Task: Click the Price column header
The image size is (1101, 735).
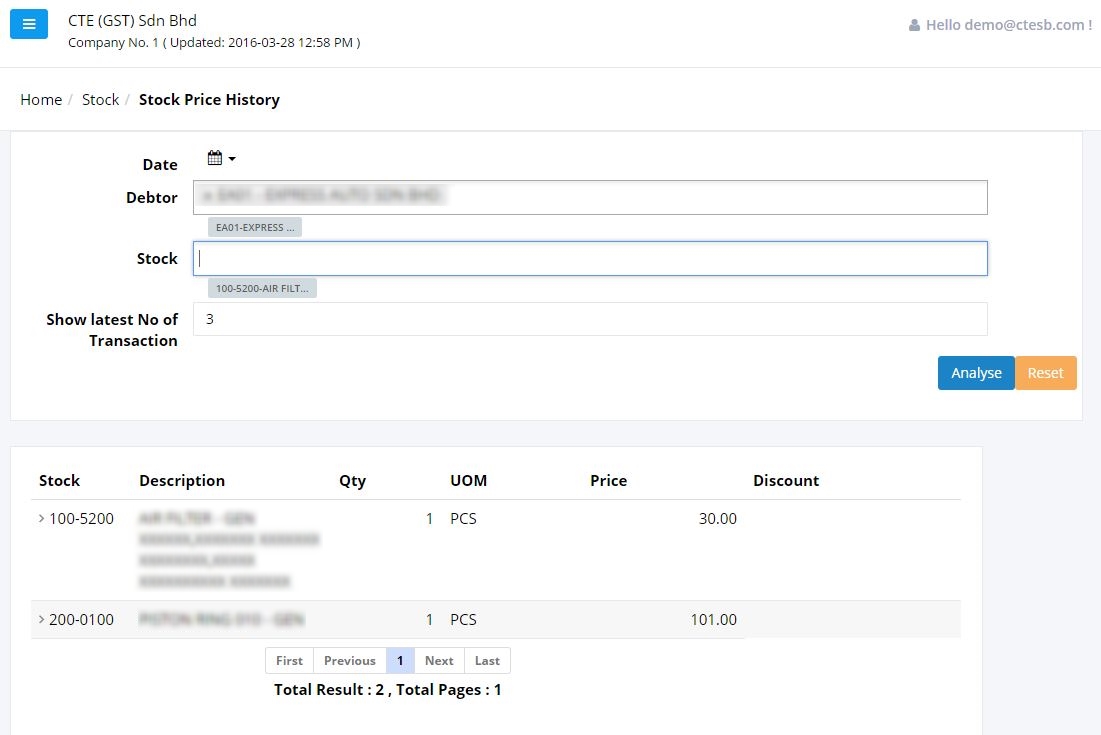Action: (x=609, y=481)
